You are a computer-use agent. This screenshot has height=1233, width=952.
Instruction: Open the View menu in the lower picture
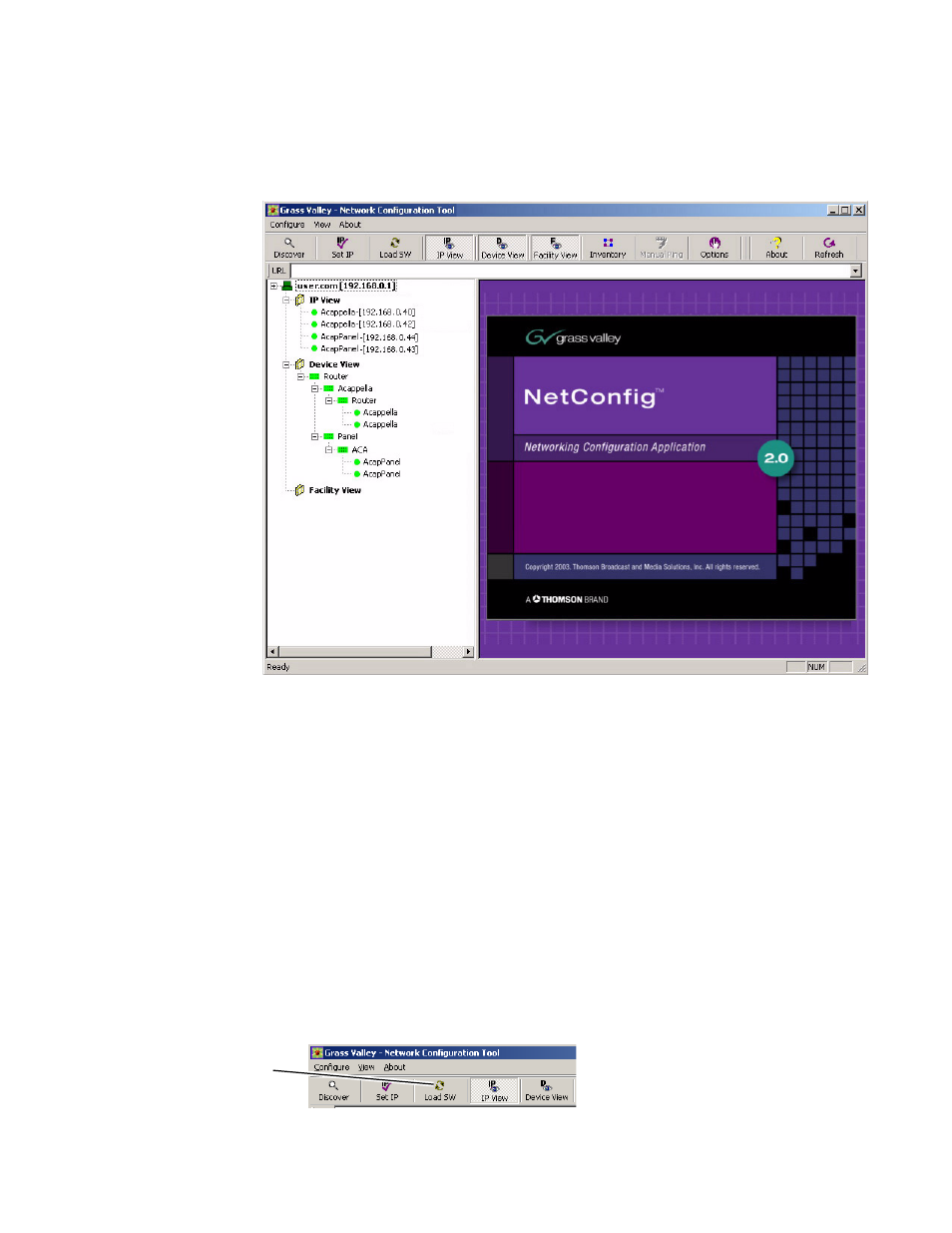pos(366,1067)
